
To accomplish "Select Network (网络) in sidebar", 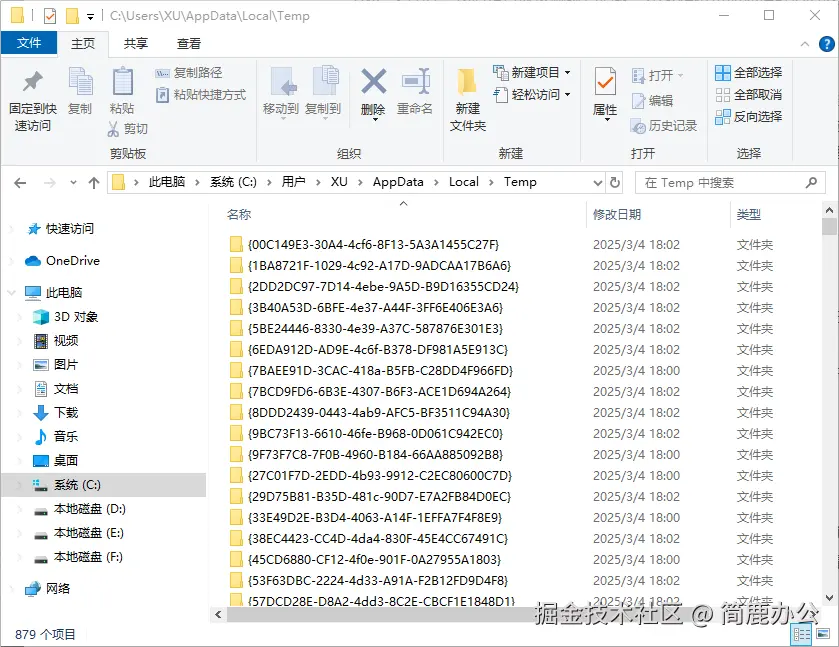I will pos(48,589).
